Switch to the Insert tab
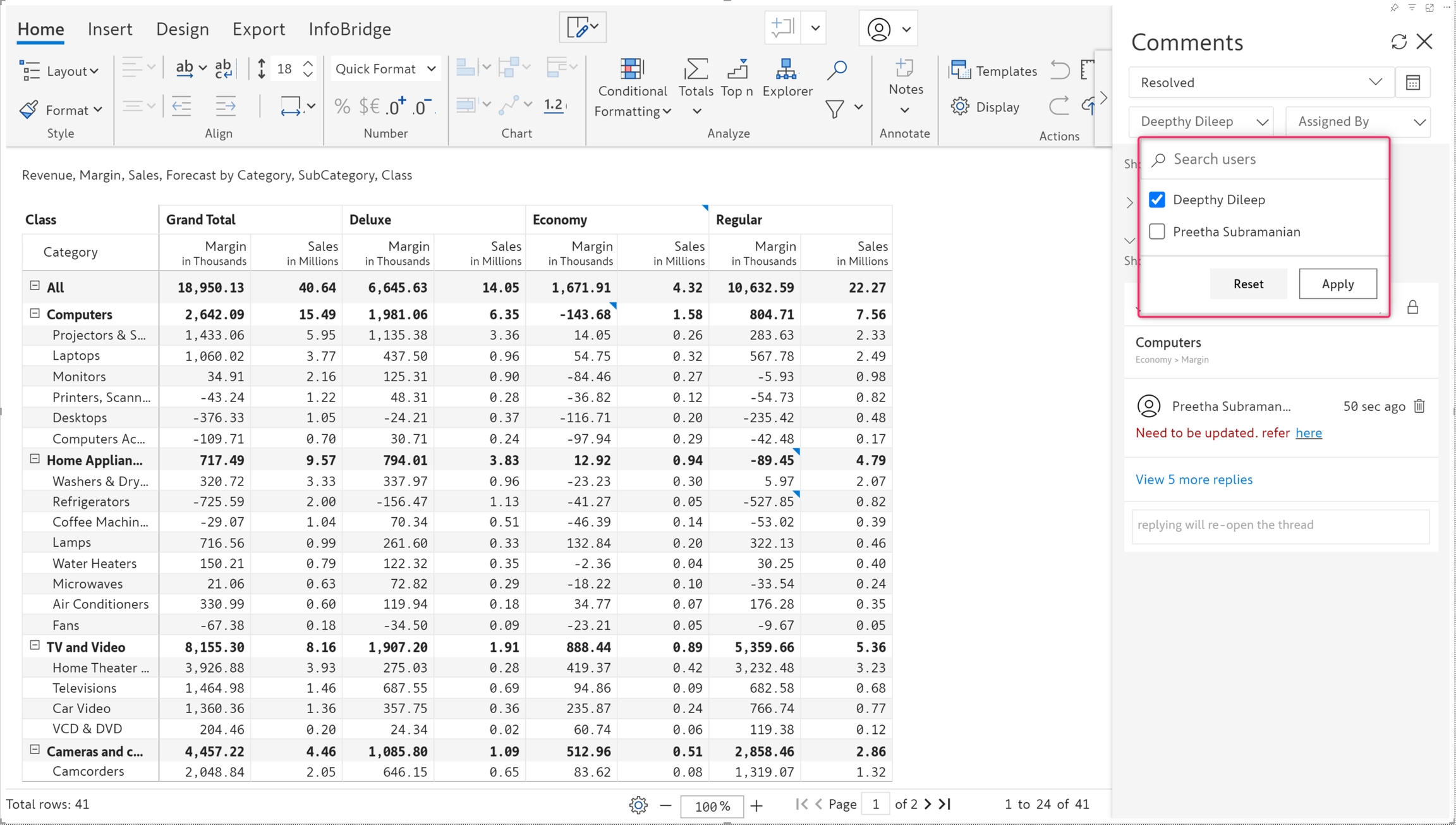The width and height of the screenshot is (1456, 825). click(x=110, y=29)
